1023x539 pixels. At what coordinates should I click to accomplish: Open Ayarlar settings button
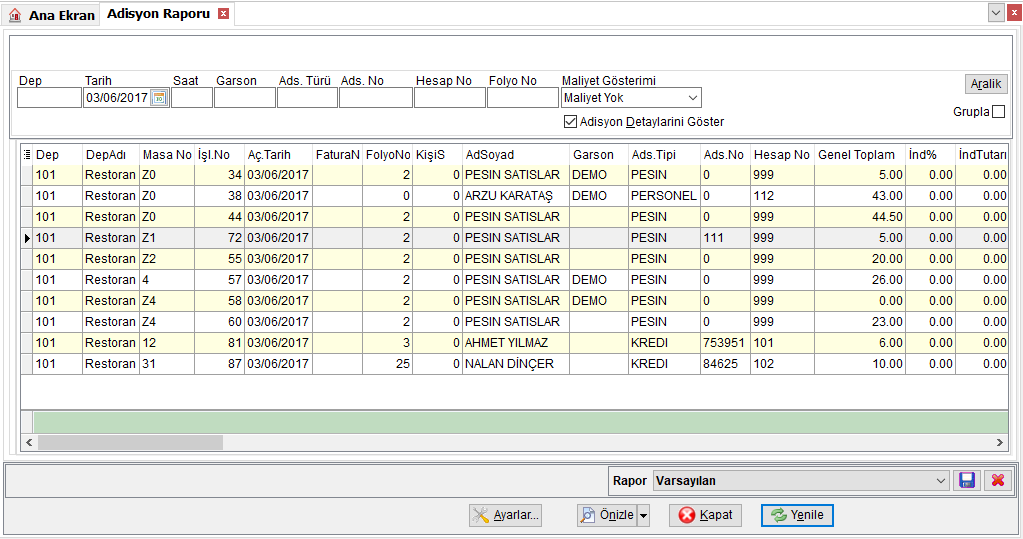coord(506,516)
